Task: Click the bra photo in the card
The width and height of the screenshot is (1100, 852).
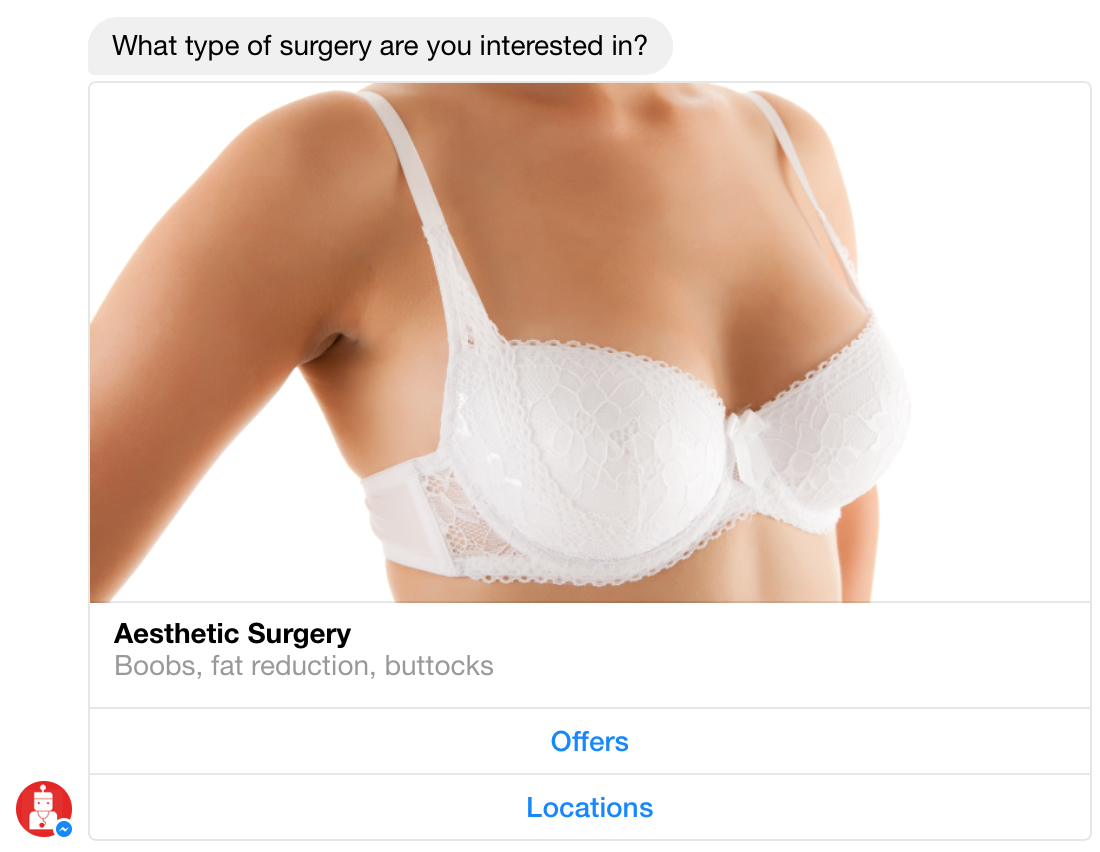Action: [589, 342]
